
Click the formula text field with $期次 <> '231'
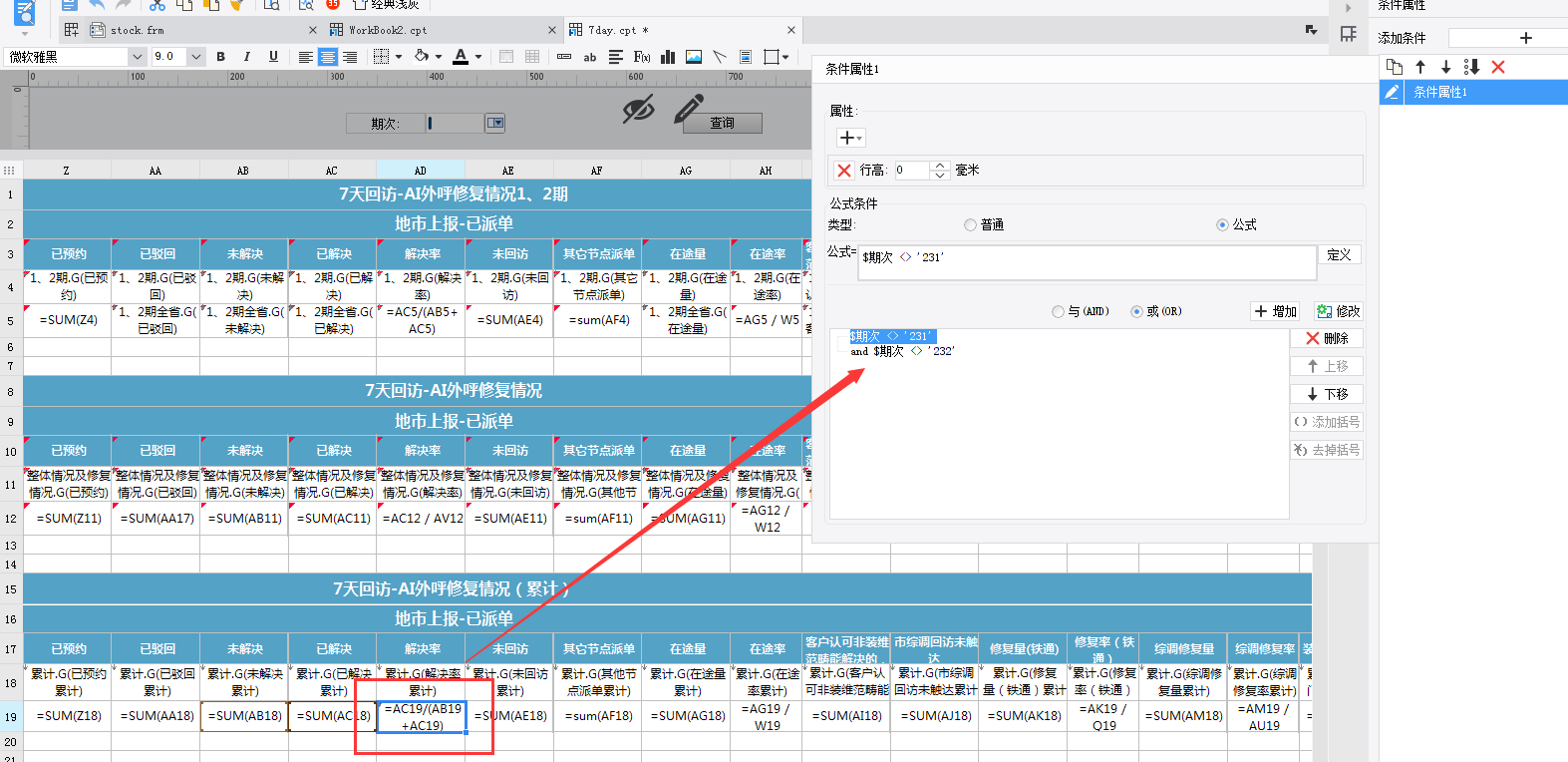(x=1088, y=262)
